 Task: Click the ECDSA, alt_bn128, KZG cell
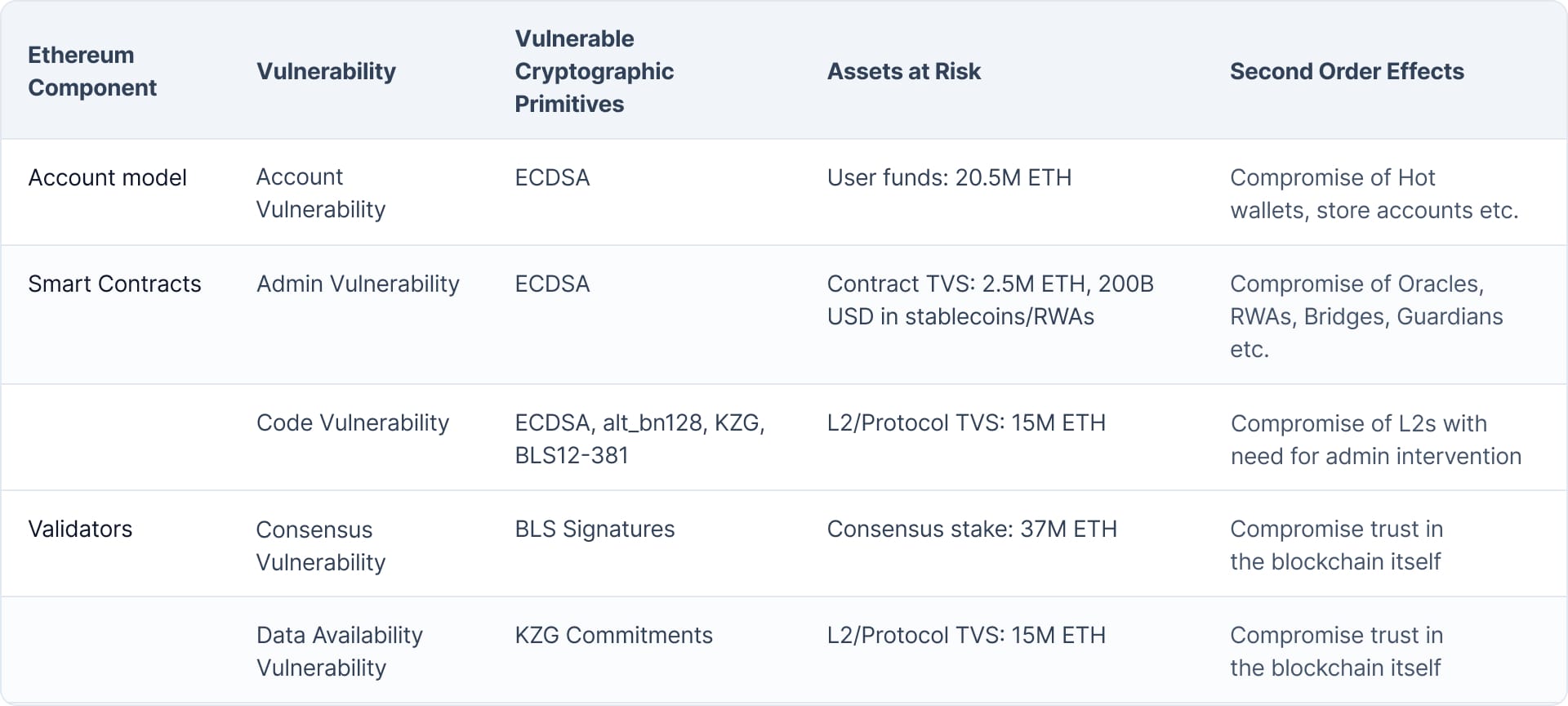639,439
